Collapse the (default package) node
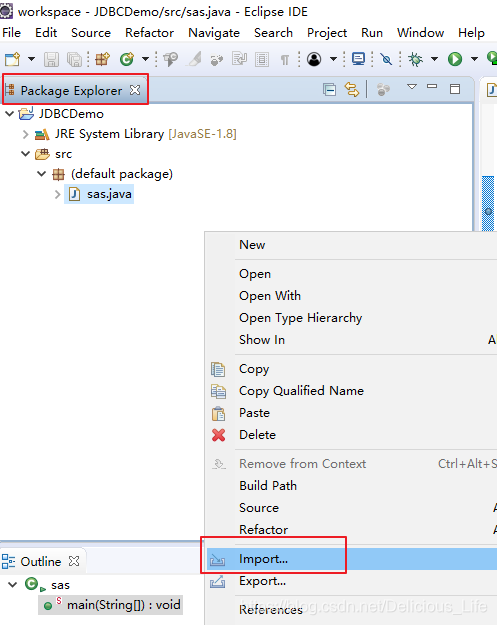 coord(41,174)
